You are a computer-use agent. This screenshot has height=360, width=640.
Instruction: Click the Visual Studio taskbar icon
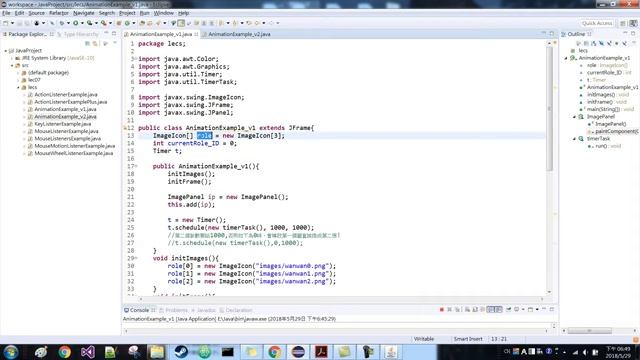(x=88, y=352)
